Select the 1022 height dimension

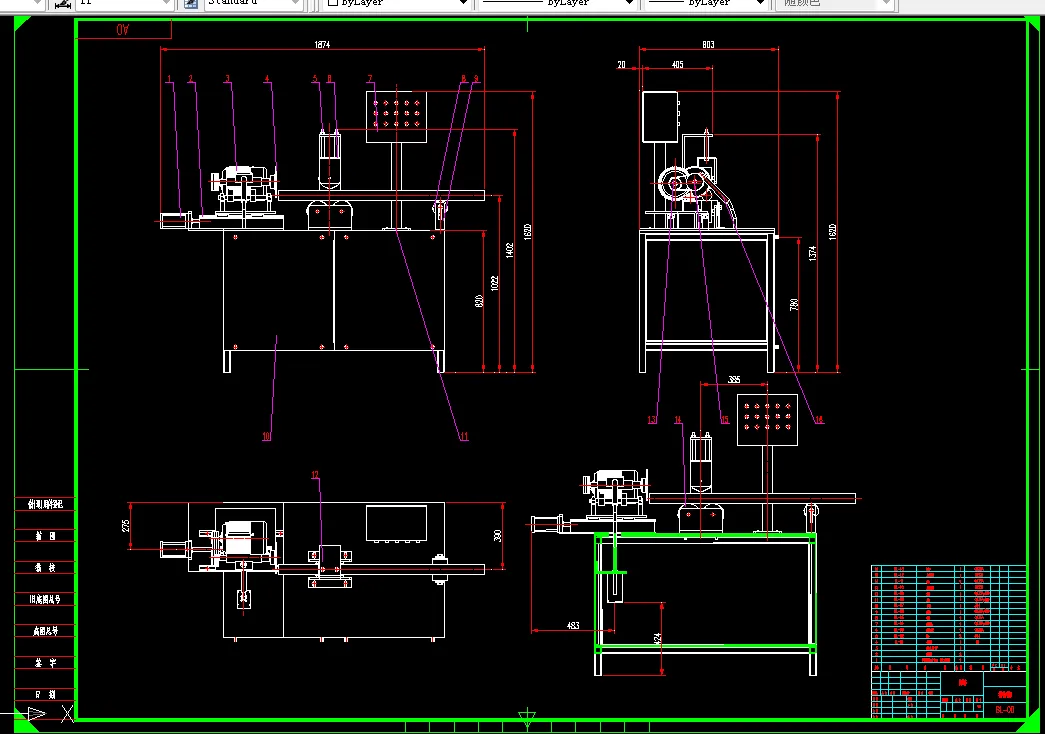[x=495, y=283]
